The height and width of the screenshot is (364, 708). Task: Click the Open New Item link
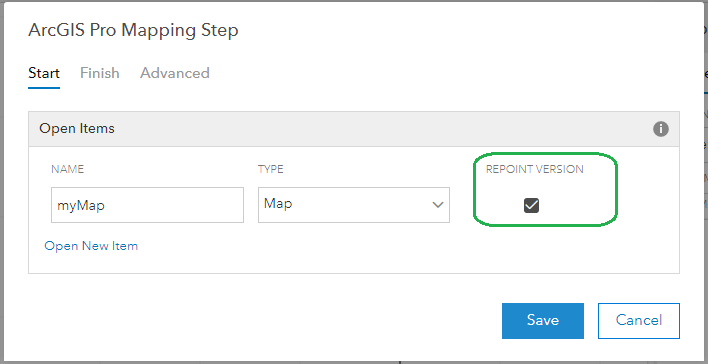pos(91,246)
